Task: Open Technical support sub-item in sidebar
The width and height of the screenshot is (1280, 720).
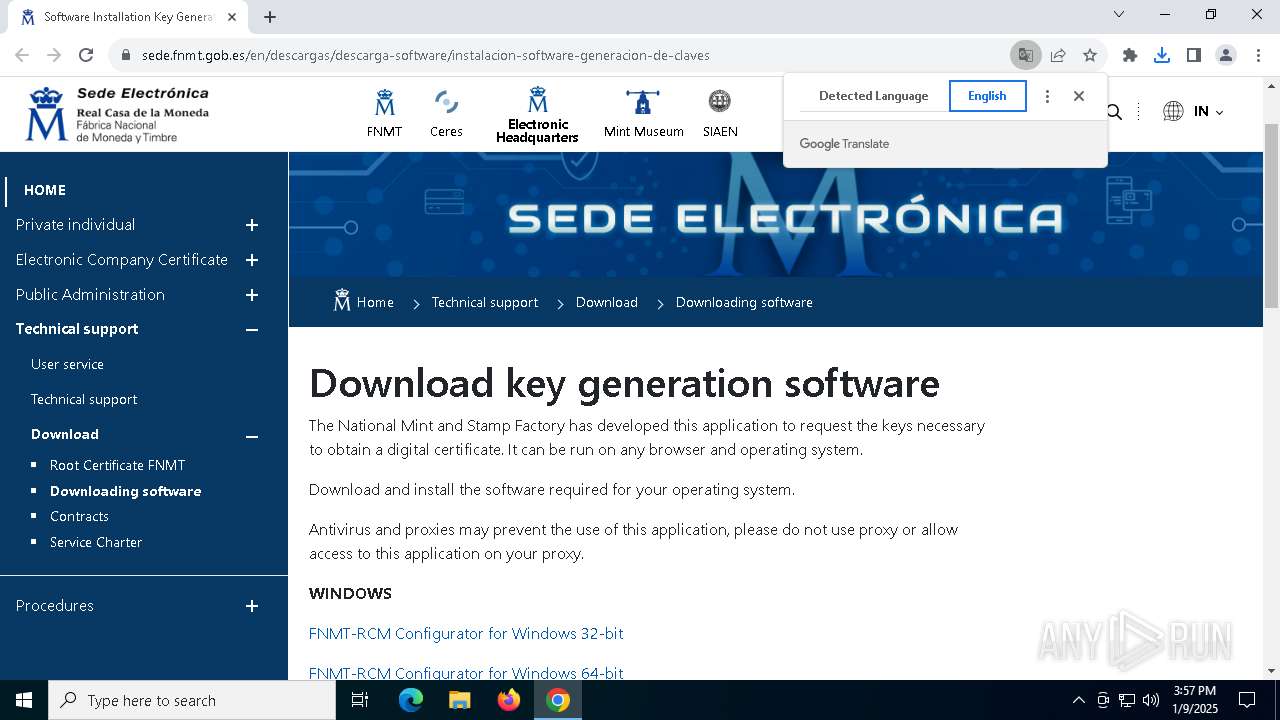Action: 84,399
